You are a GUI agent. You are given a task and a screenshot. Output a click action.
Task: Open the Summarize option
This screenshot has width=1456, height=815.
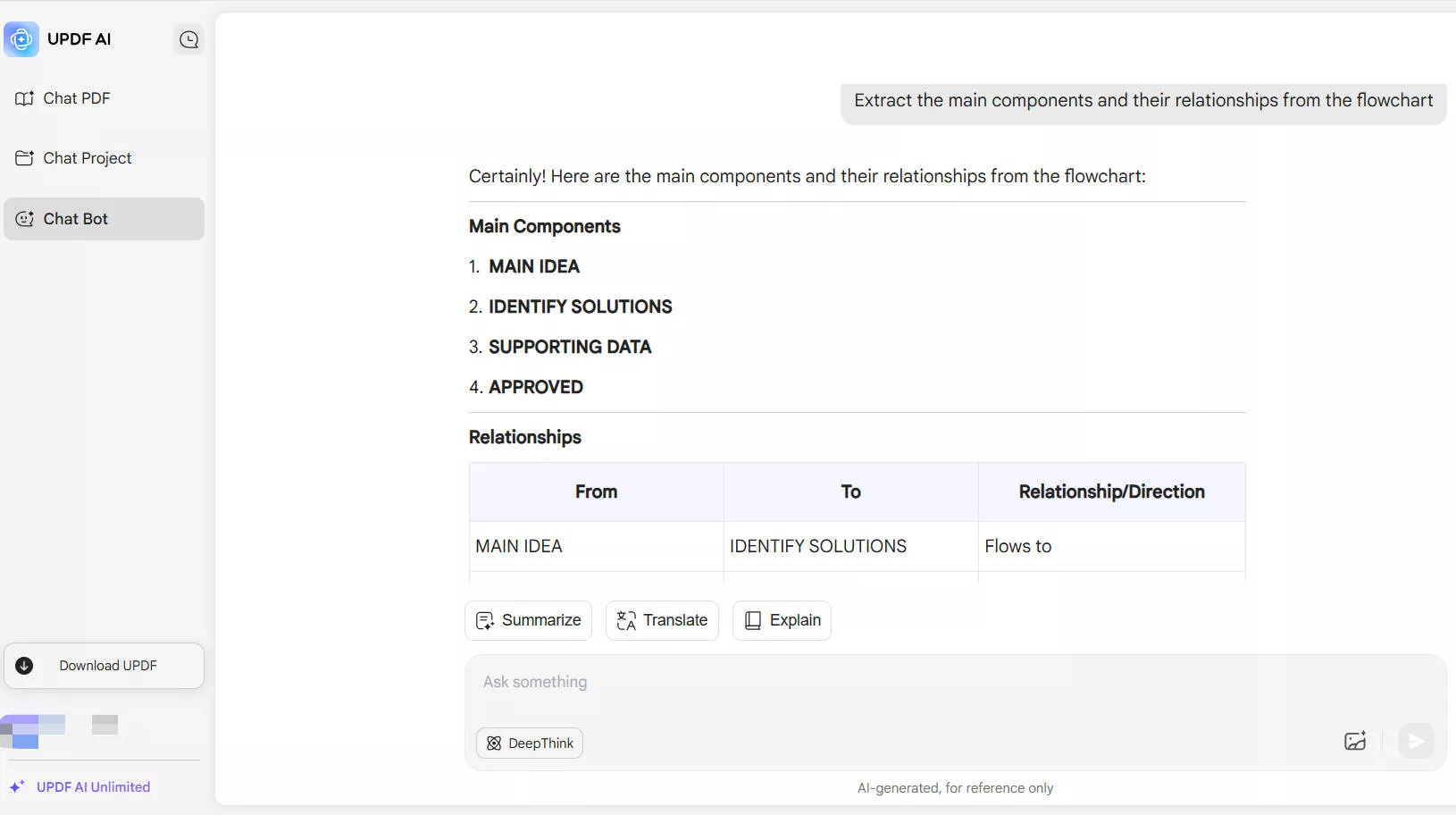click(529, 620)
